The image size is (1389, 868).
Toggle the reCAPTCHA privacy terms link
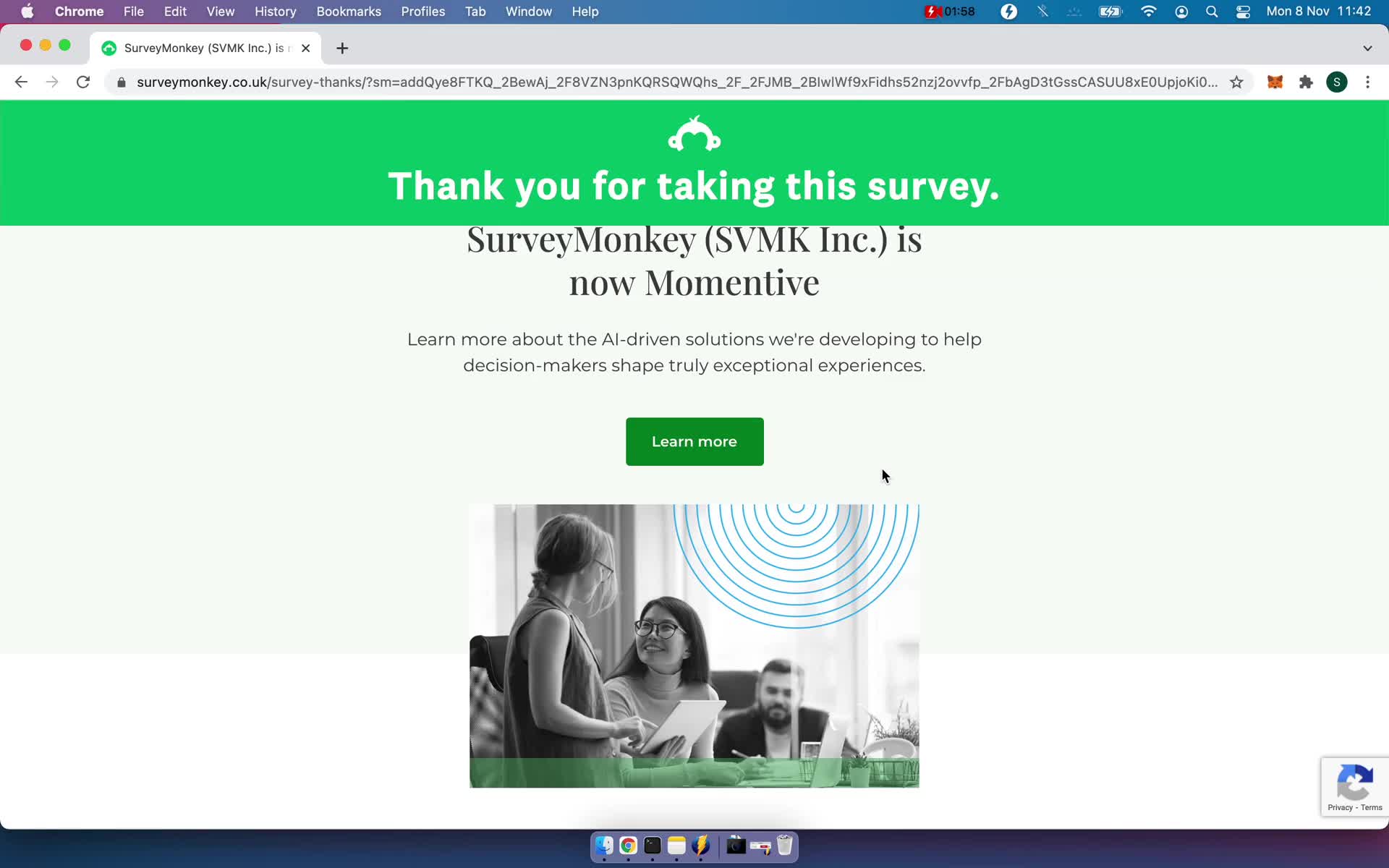coord(1355,808)
